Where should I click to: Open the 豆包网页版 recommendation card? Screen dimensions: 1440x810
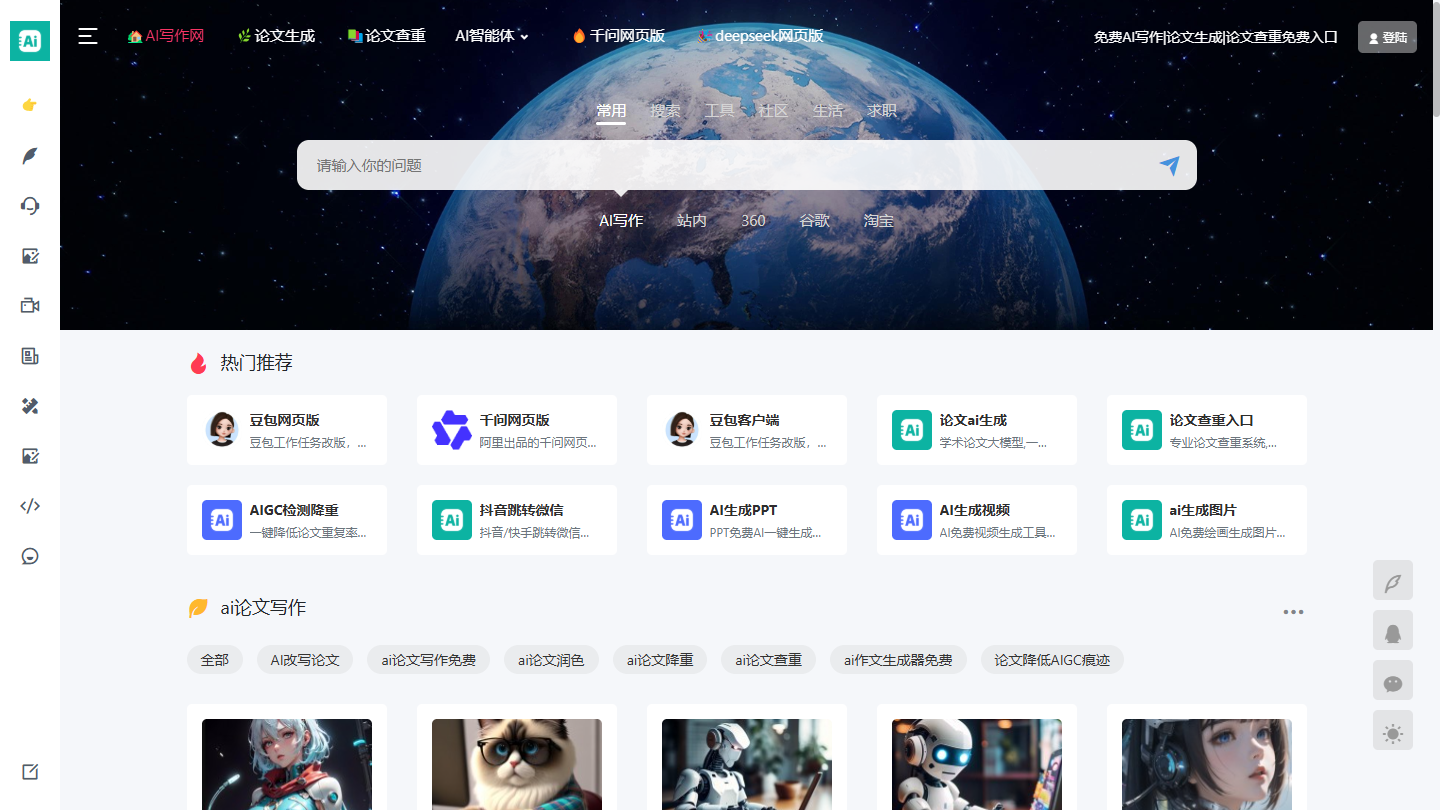point(287,430)
